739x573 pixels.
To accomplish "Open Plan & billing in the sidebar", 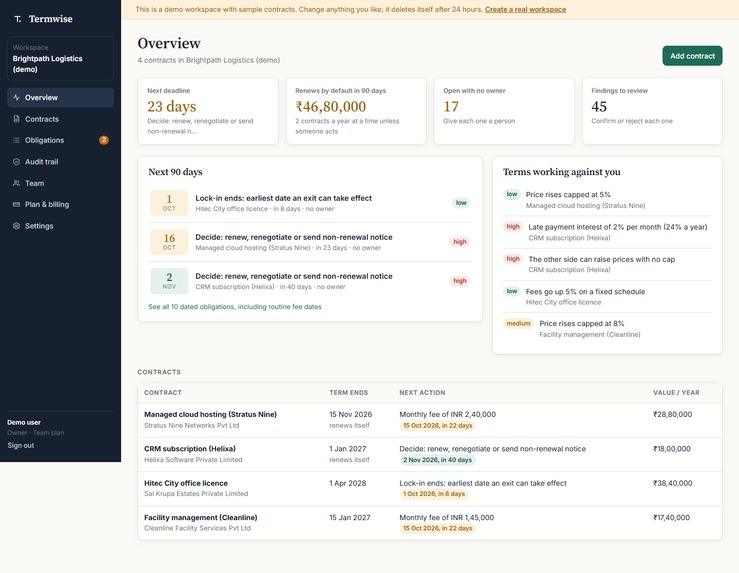I will click(x=60, y=205).
